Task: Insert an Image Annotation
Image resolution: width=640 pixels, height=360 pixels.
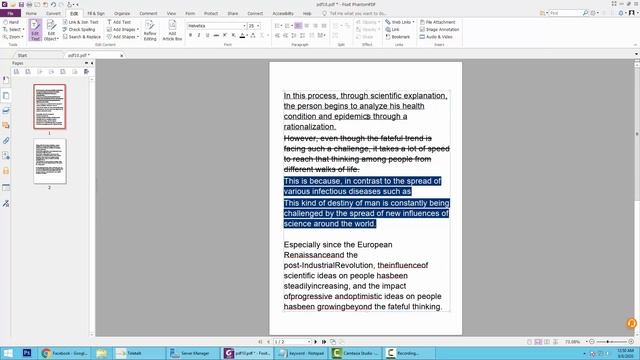Action: (x=439, y=29)
